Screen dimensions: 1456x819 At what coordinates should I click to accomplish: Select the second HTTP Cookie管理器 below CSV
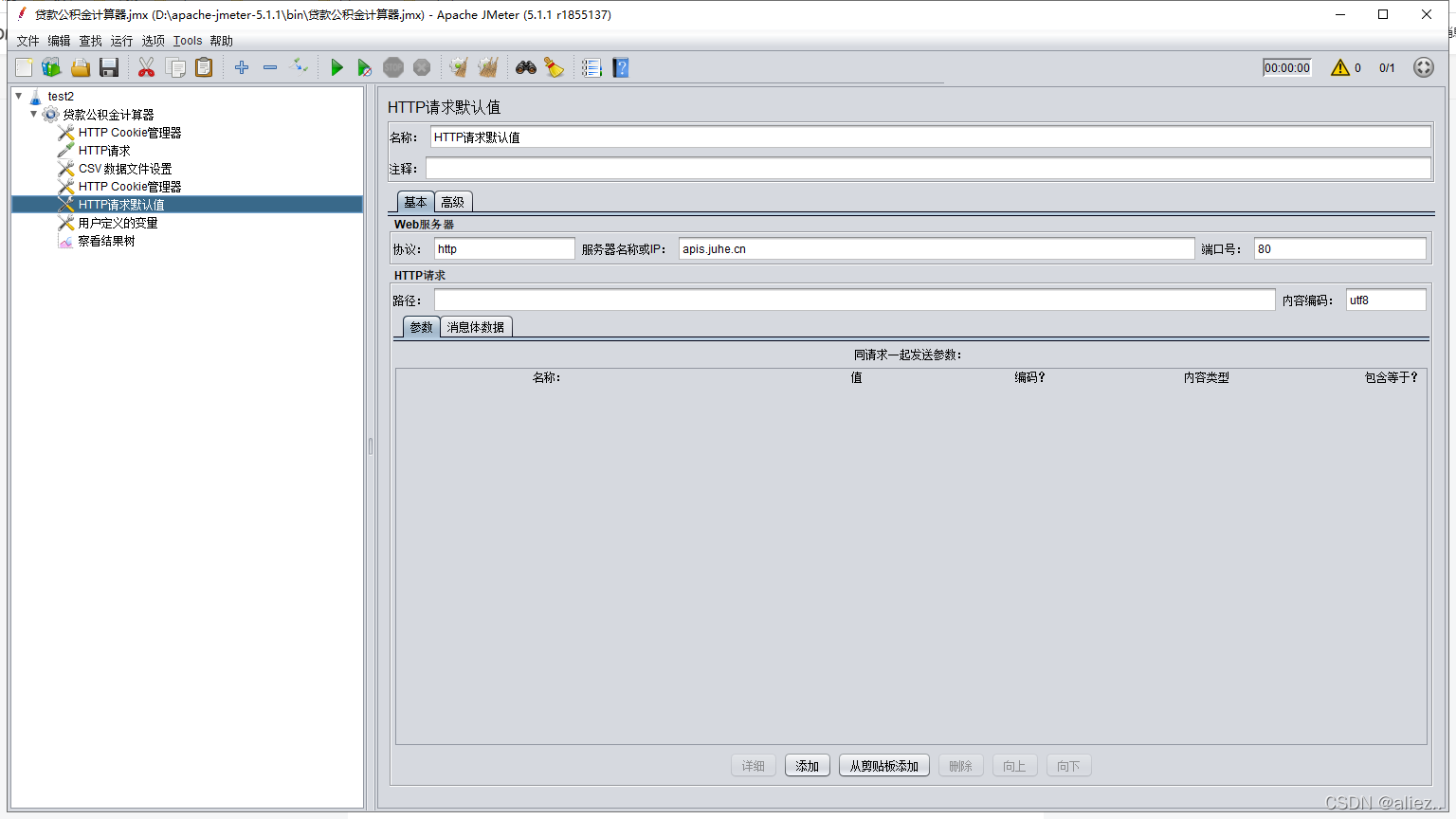(x=129, y=187)
